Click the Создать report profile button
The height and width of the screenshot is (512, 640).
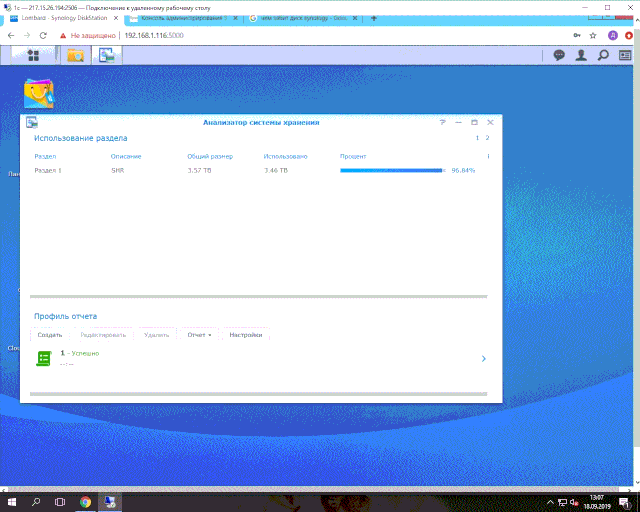50,335
